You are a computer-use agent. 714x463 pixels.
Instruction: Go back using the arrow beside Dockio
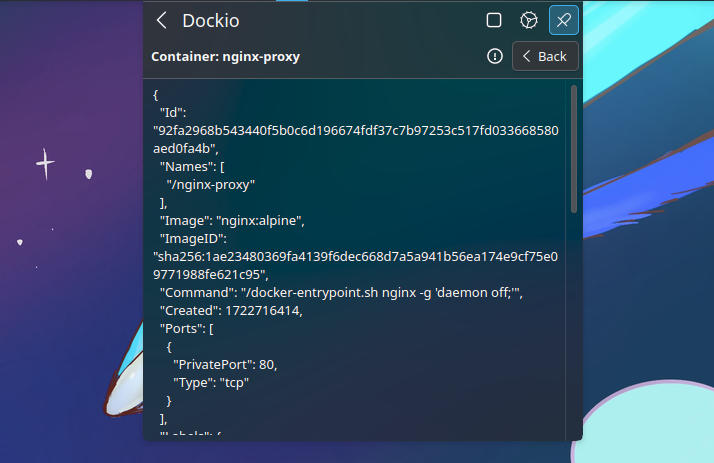click(x=161, y=20)
